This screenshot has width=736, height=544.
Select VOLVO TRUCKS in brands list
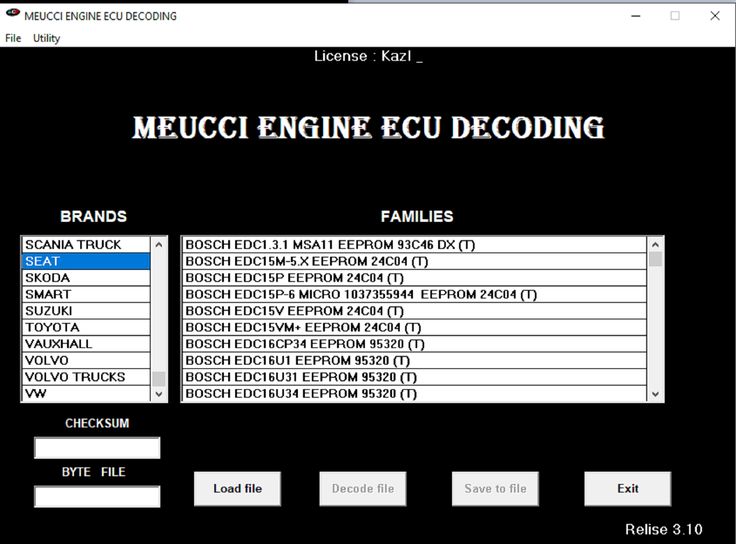[86, 377]
